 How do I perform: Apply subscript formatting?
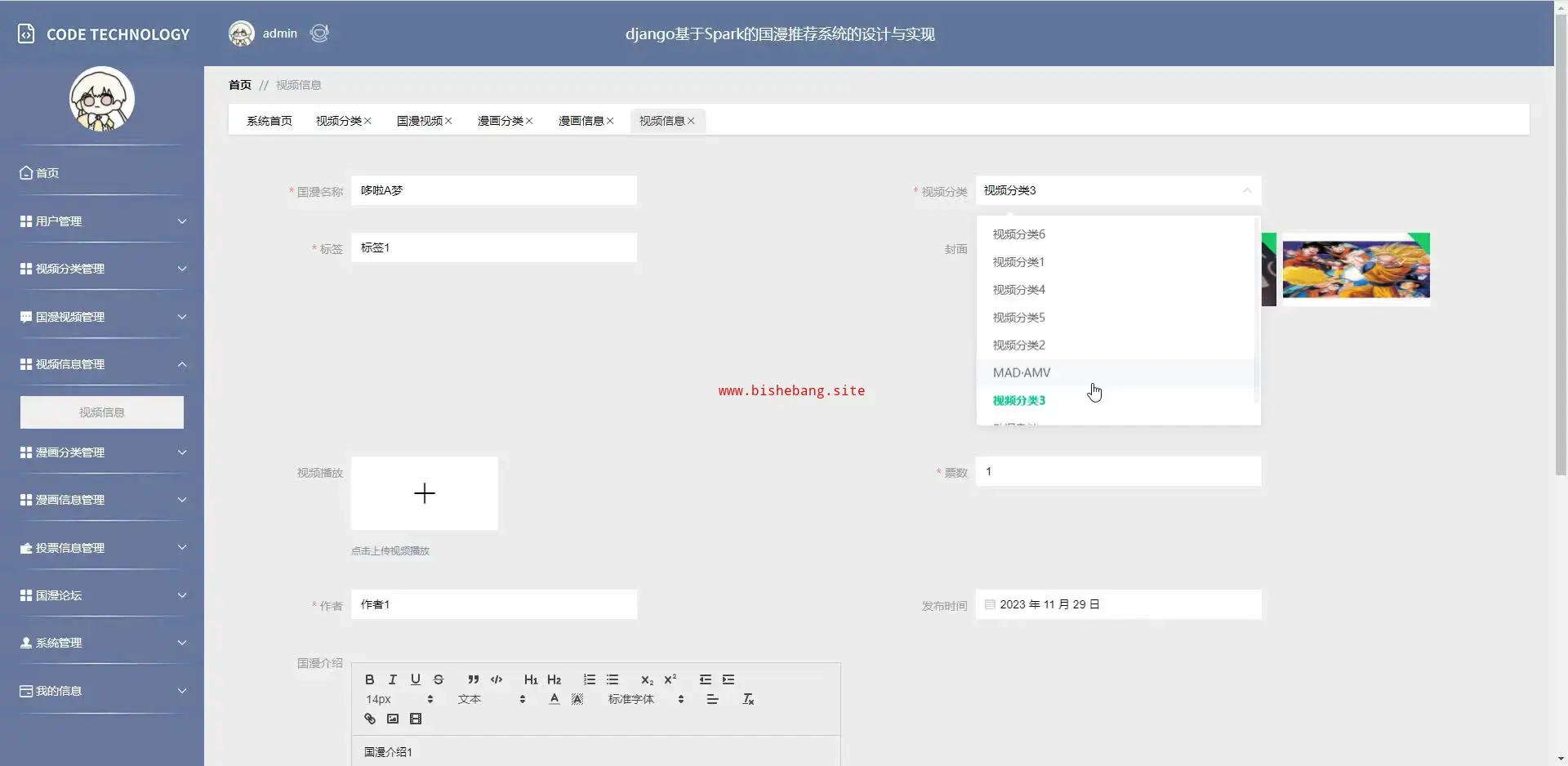coord(647,679)
